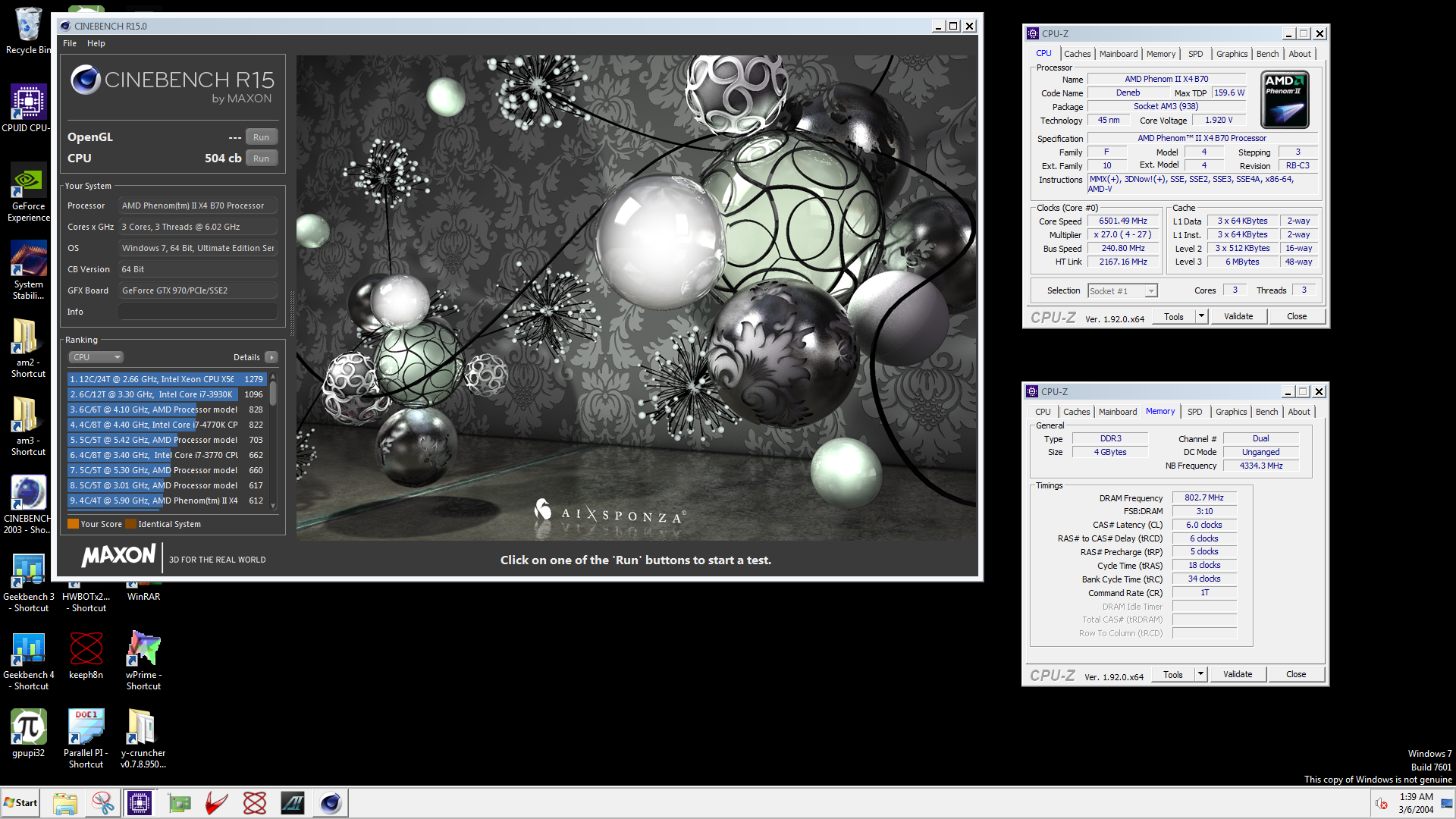Open the Parallel PI shortcut
1456x819 pixels.
pyautogui.click(x=86, y=739)
